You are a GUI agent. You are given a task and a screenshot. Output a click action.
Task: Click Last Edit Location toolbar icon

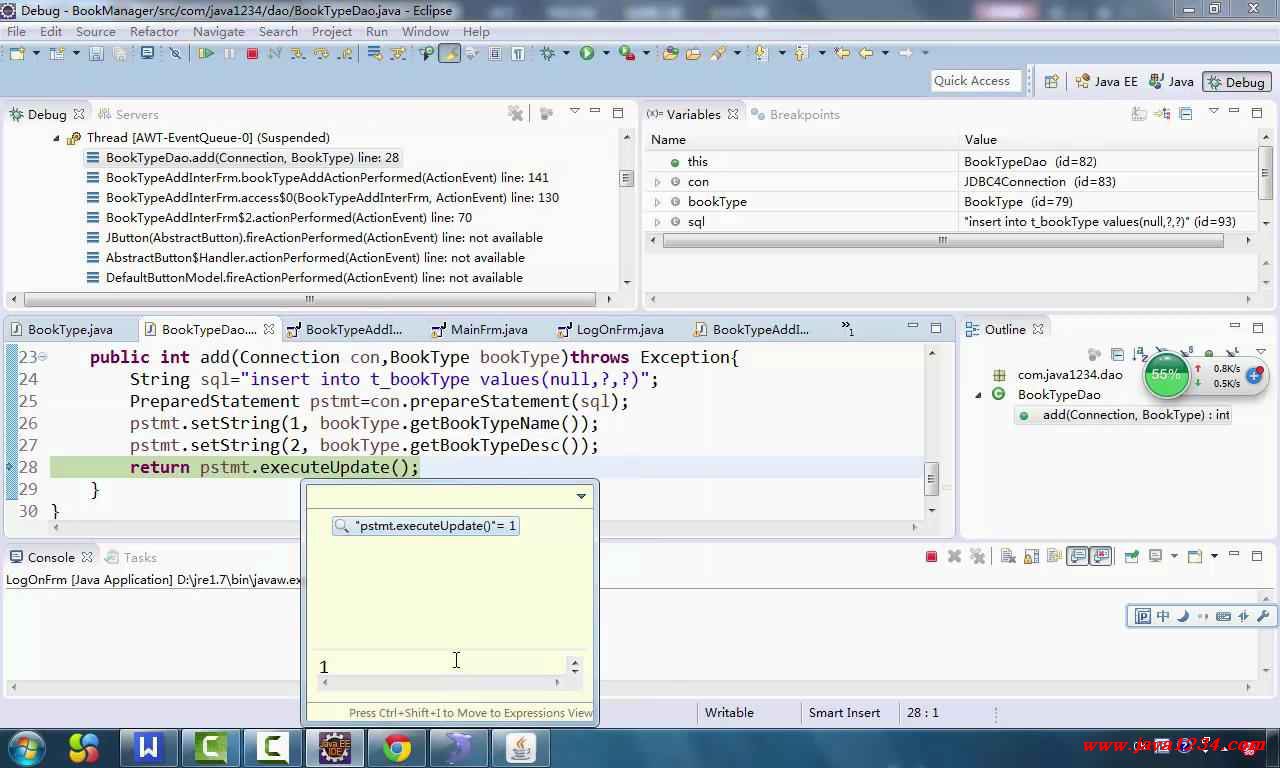click(842, 53)
